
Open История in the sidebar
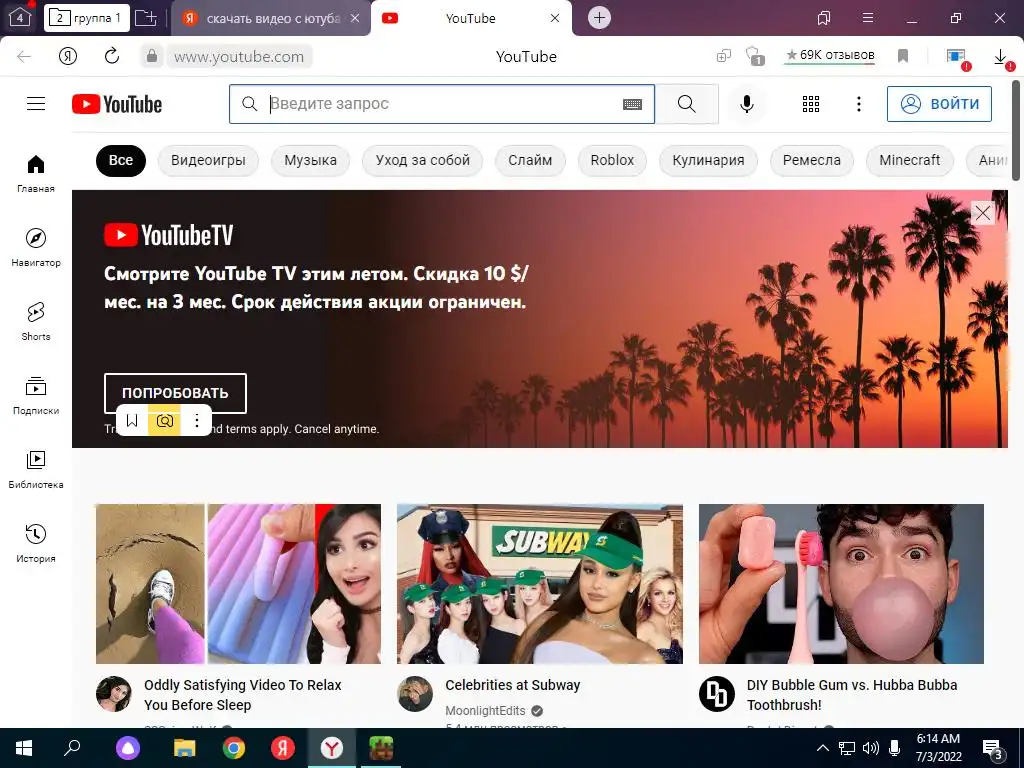pyautogui.click(x=36, y=543)
